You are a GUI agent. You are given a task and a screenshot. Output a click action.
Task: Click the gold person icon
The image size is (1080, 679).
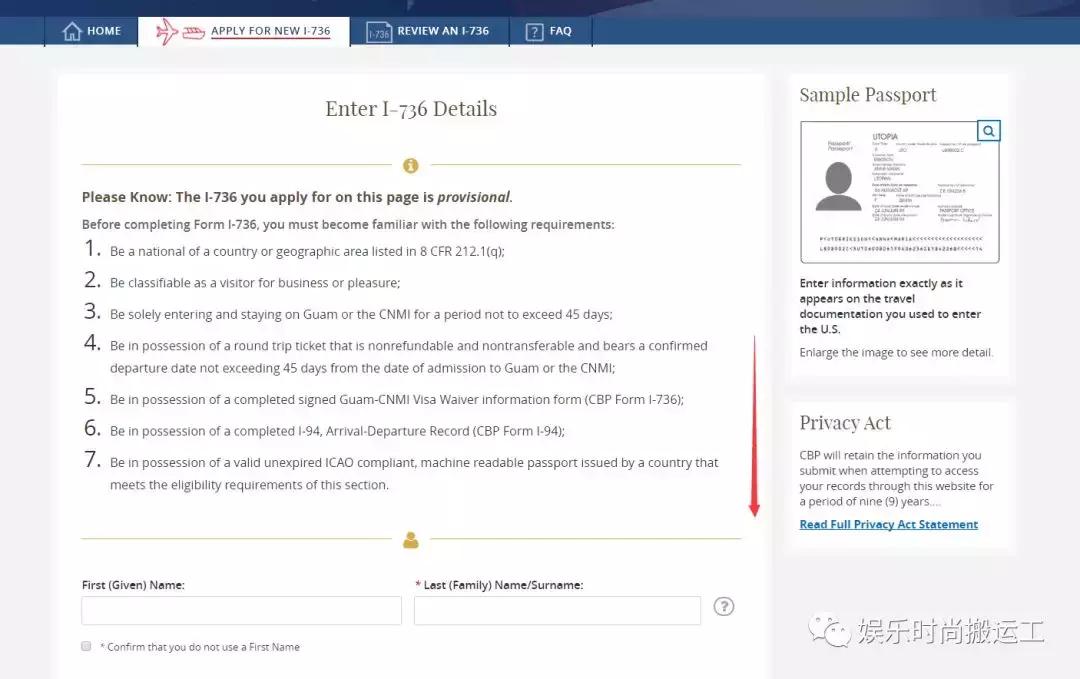click(x=411, y=540)
